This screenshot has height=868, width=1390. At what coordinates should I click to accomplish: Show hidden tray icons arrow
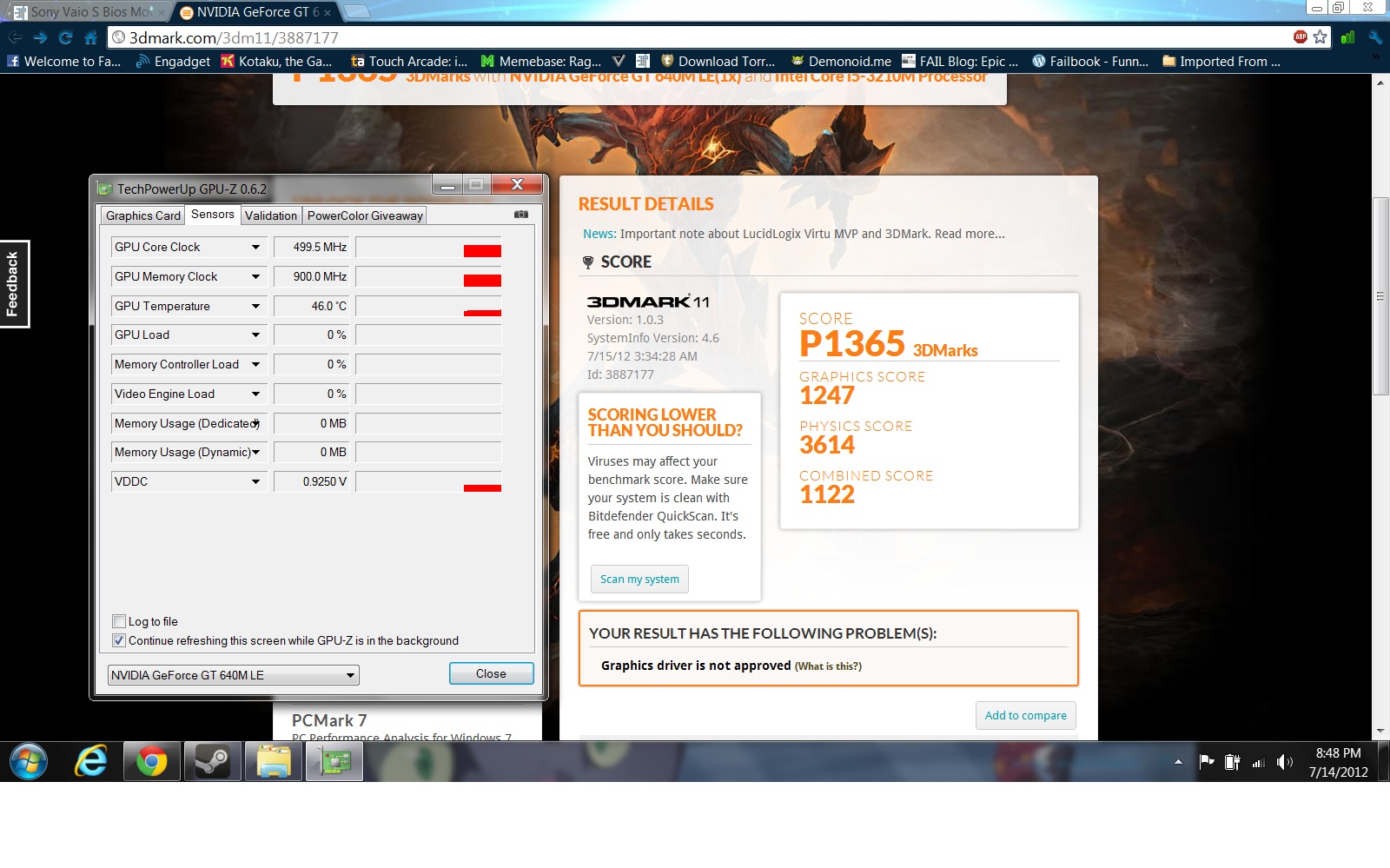(1178, 762)
